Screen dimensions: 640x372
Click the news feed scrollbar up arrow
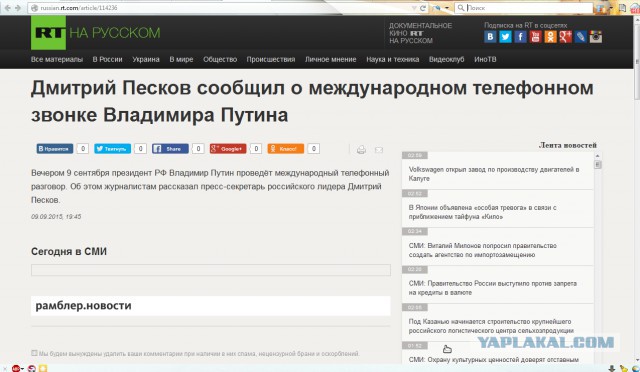598,156
